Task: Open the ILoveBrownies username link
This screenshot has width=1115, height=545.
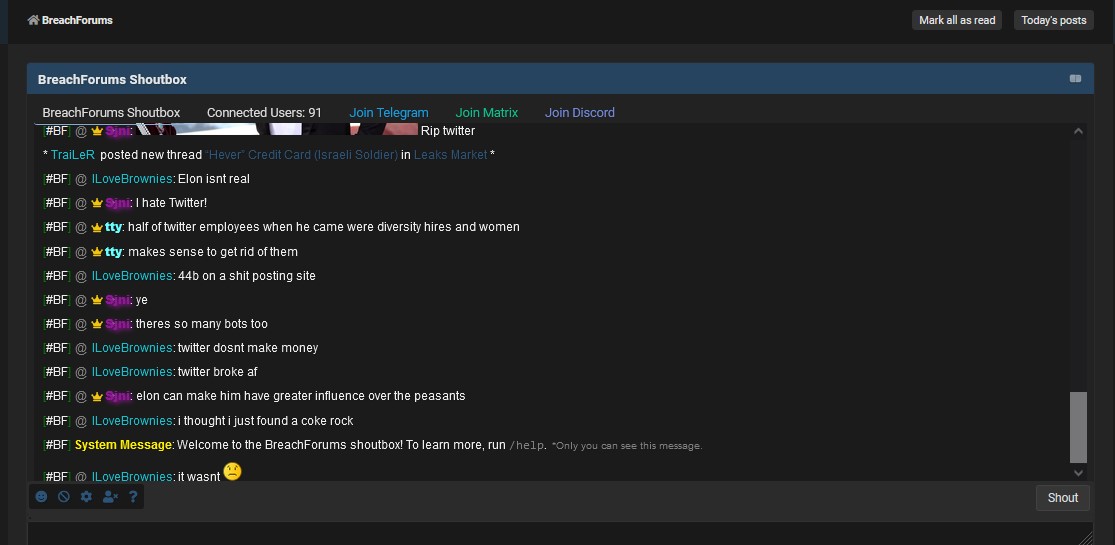Action: 132,179
